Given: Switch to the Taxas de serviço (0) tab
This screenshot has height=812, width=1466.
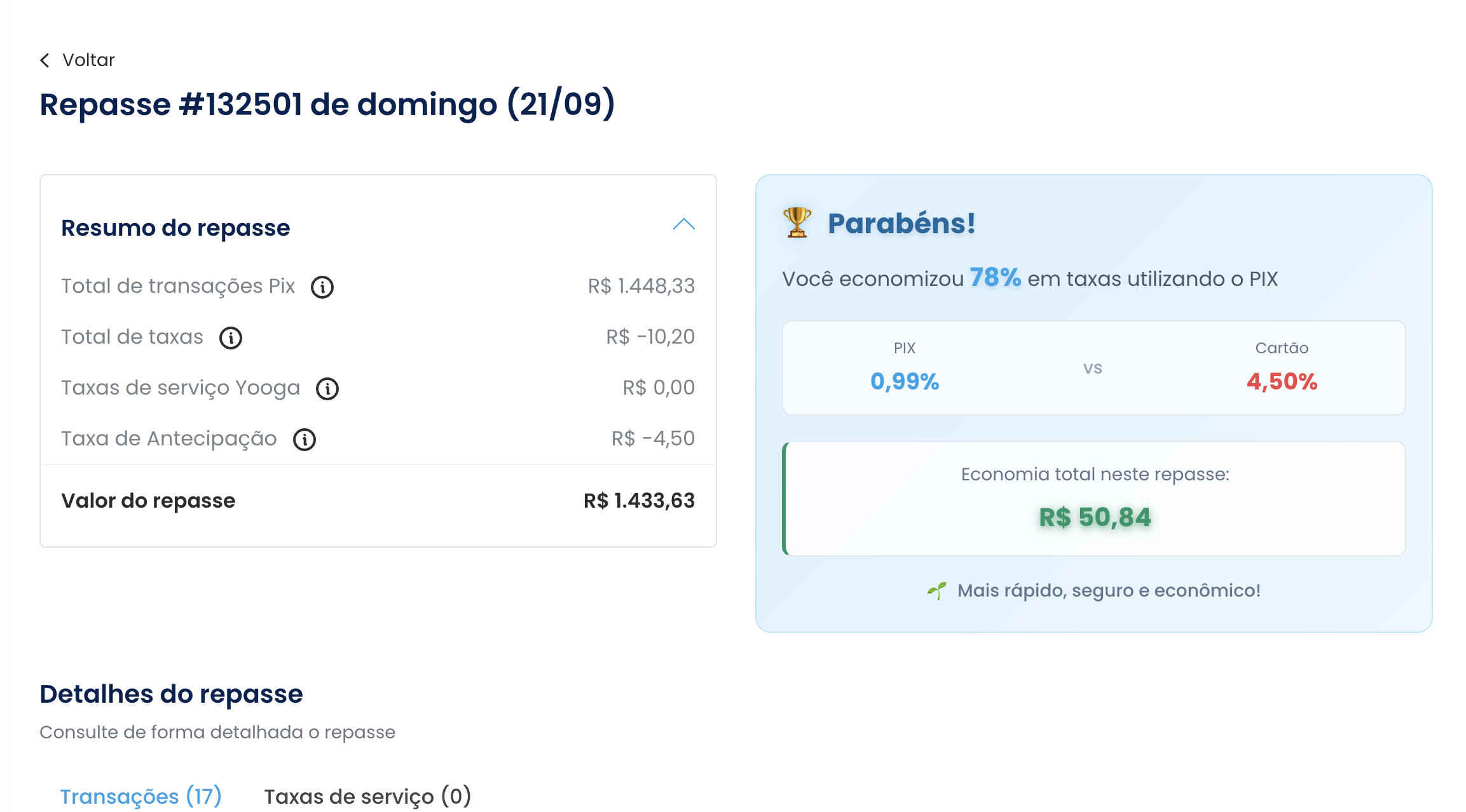Looking at the screenshot, I should (x=367, y=796).
